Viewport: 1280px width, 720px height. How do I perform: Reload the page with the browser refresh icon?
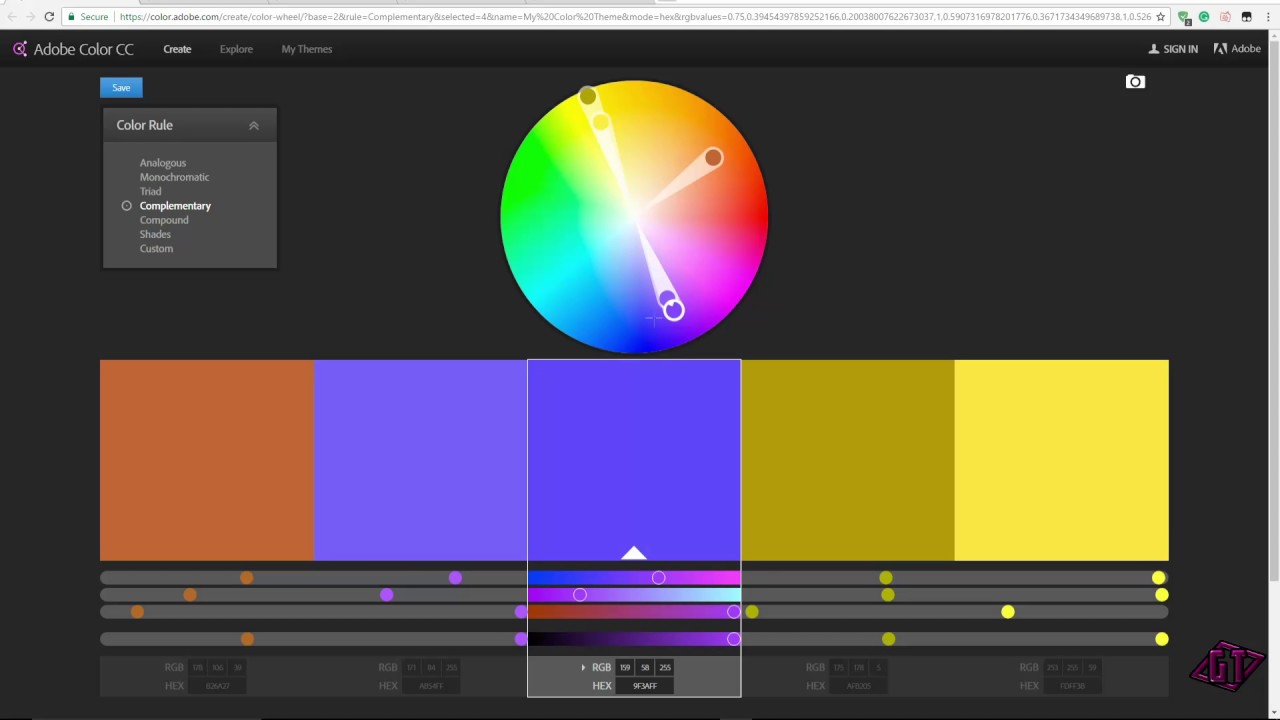[x=49, y=17]
